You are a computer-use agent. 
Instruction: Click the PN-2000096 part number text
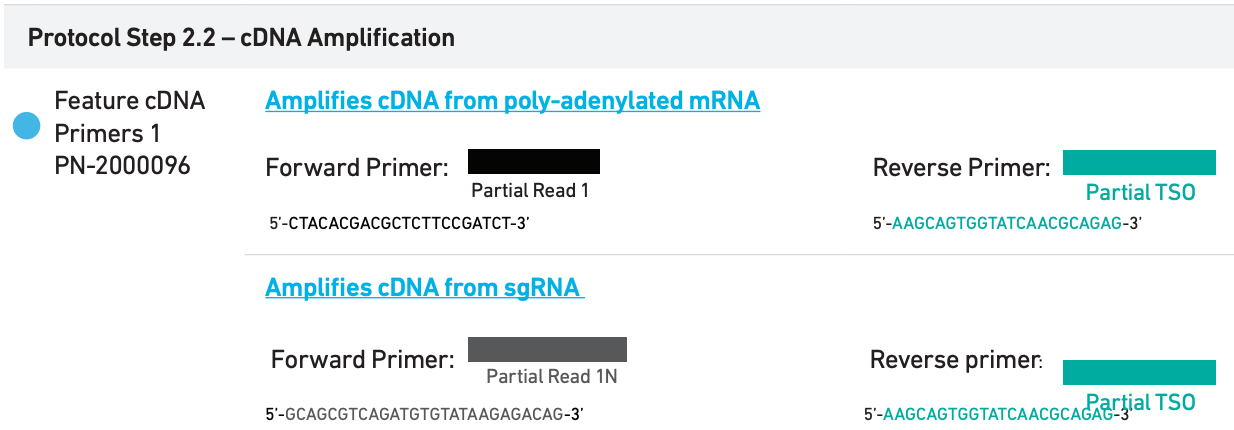click(122, 166)
